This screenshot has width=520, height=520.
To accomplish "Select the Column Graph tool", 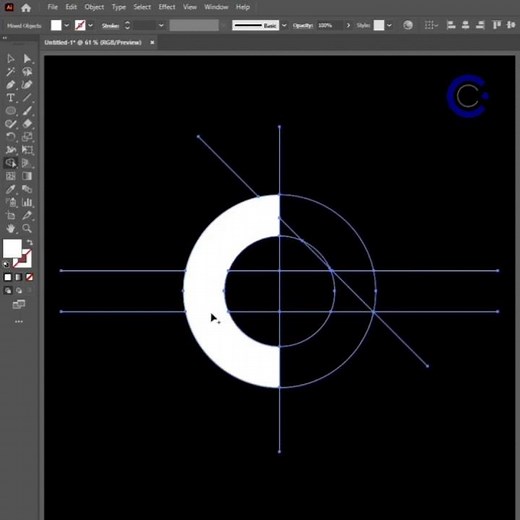I will [x=27, y=202].
